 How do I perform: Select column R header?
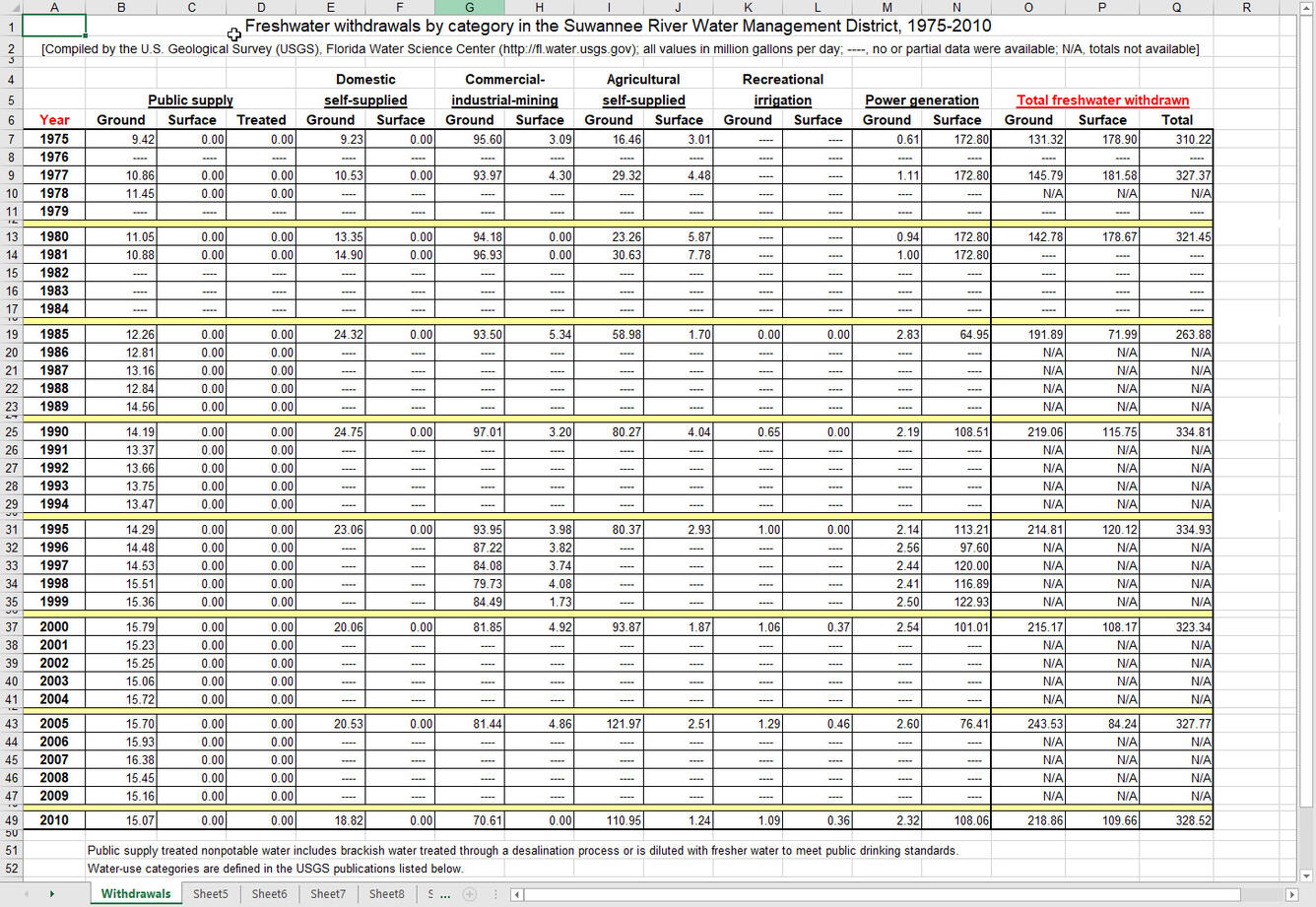(1246, 7)
